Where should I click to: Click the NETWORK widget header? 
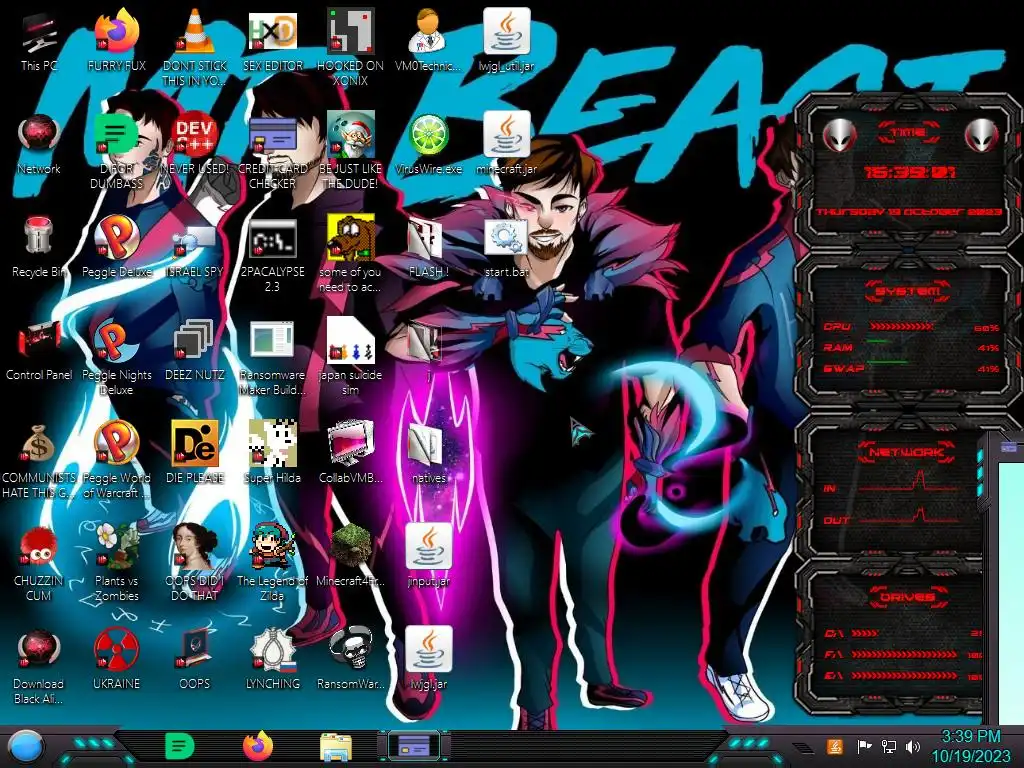(x=907, y=452)
